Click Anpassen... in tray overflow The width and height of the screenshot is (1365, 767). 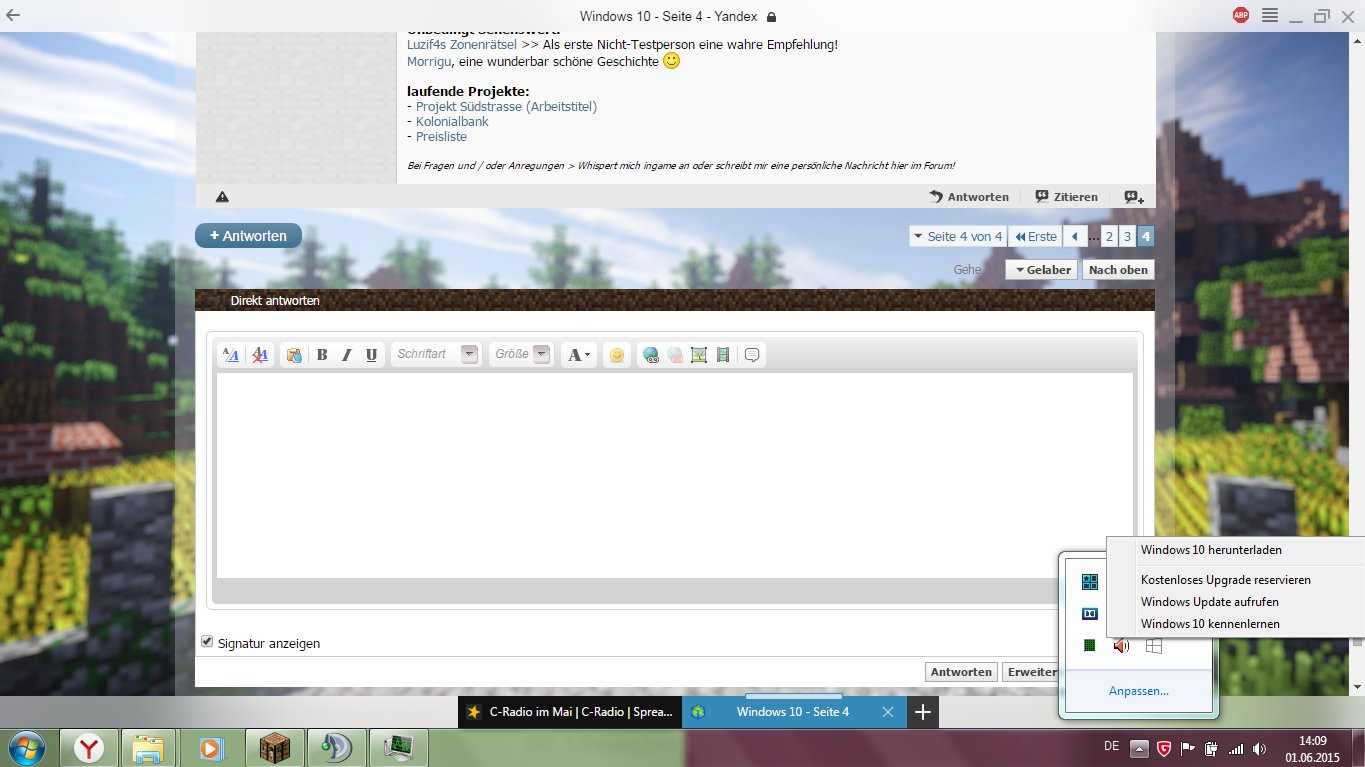tap(1139, 691)
